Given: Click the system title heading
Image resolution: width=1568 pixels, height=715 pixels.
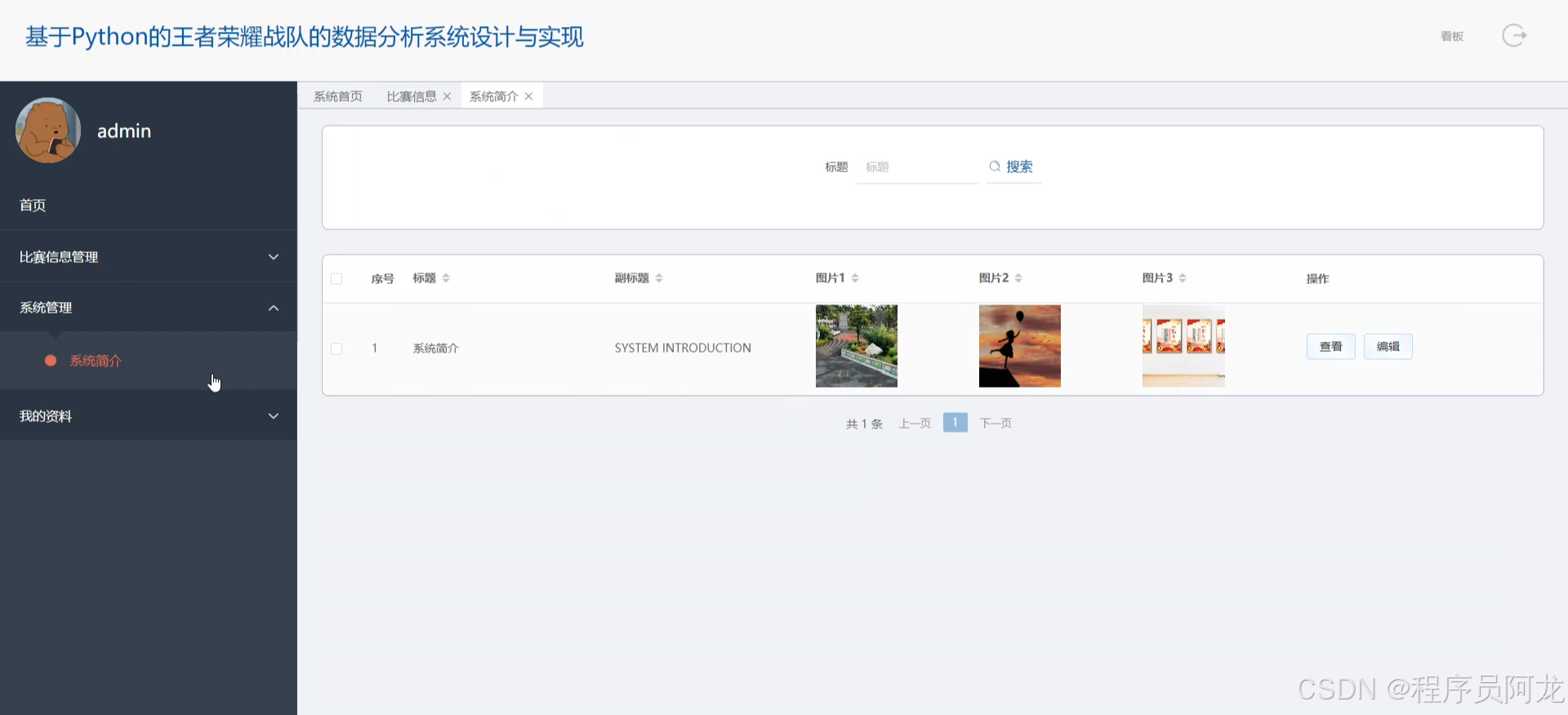Looking at the screenshot, I should click(305, 37).
